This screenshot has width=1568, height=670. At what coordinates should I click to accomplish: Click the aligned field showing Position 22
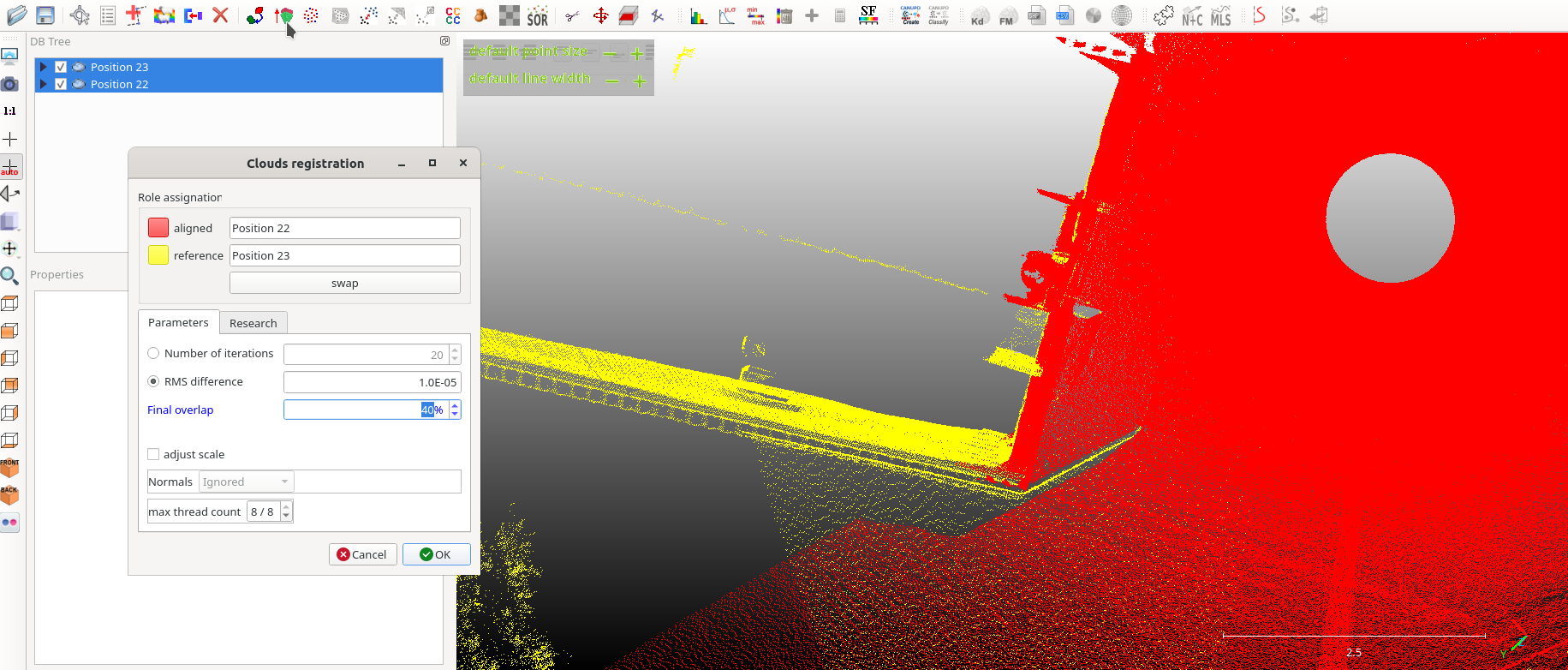point(345,228)
